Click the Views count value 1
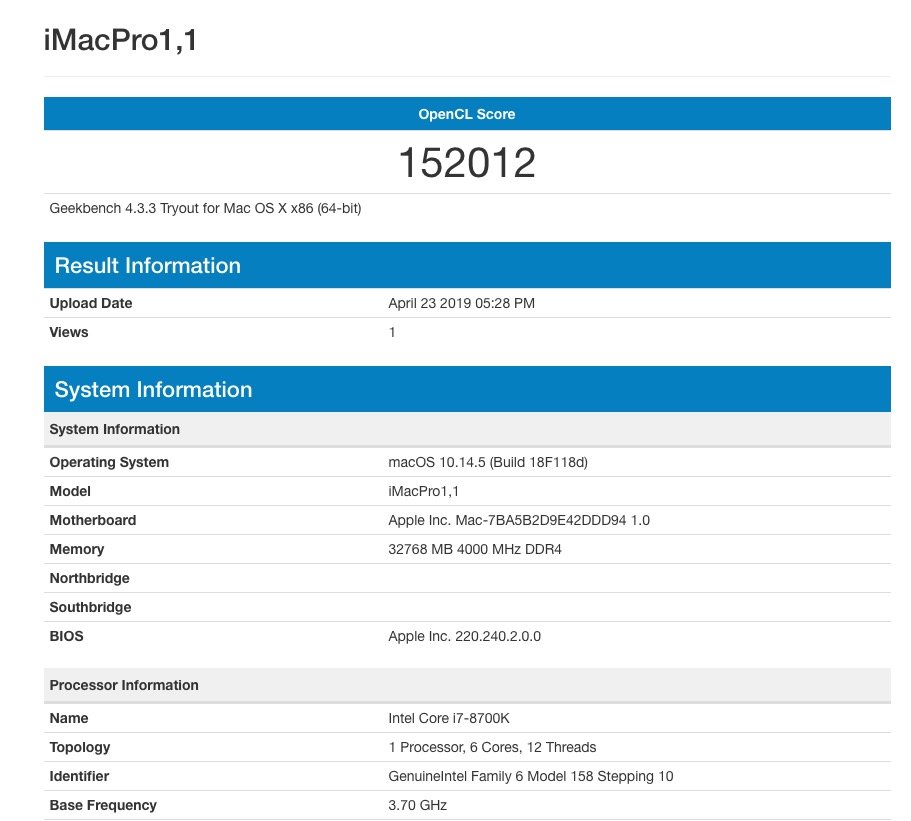Screen dimensions: 911x821 392,332
